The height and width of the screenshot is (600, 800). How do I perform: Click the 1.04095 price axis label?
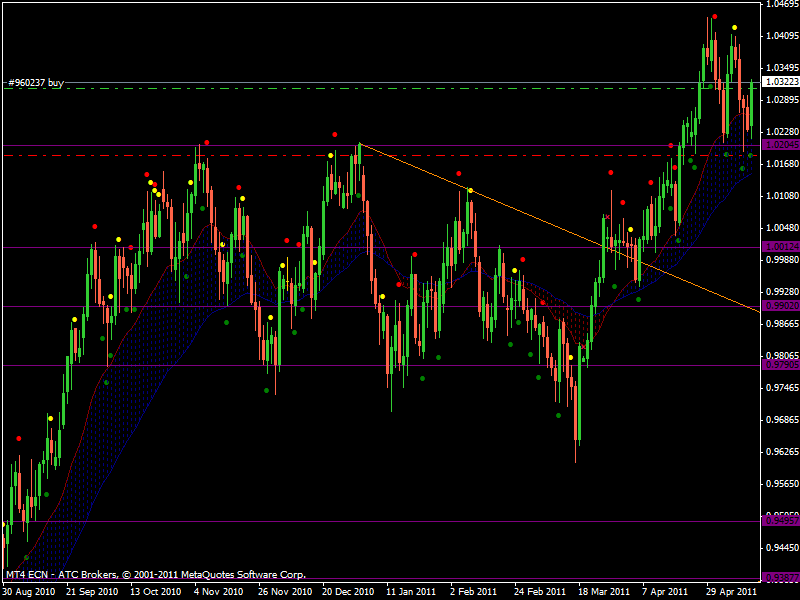click(x=782, y=36)
